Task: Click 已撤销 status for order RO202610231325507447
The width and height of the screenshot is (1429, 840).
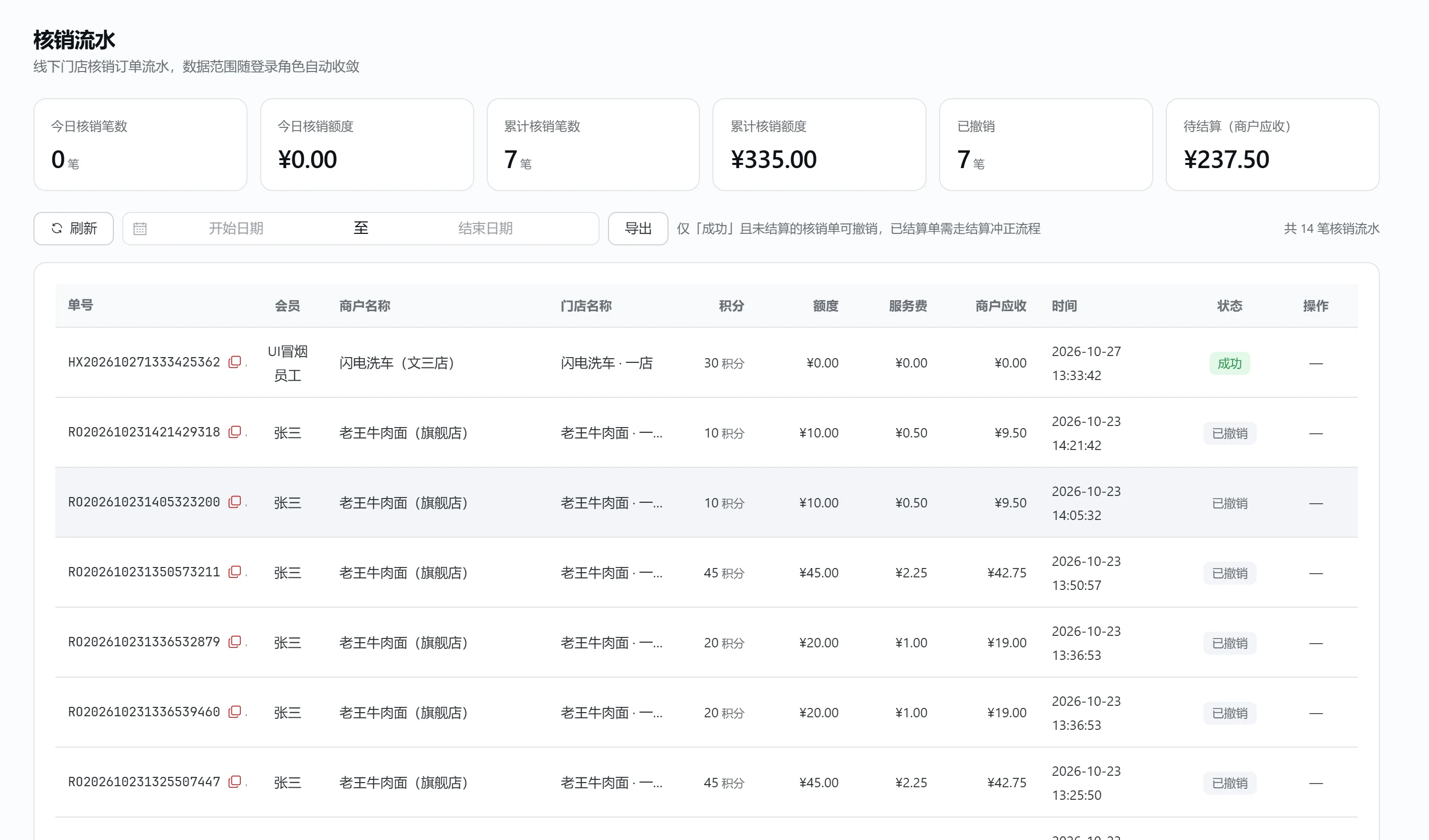Action: (x=1229, y=783)
